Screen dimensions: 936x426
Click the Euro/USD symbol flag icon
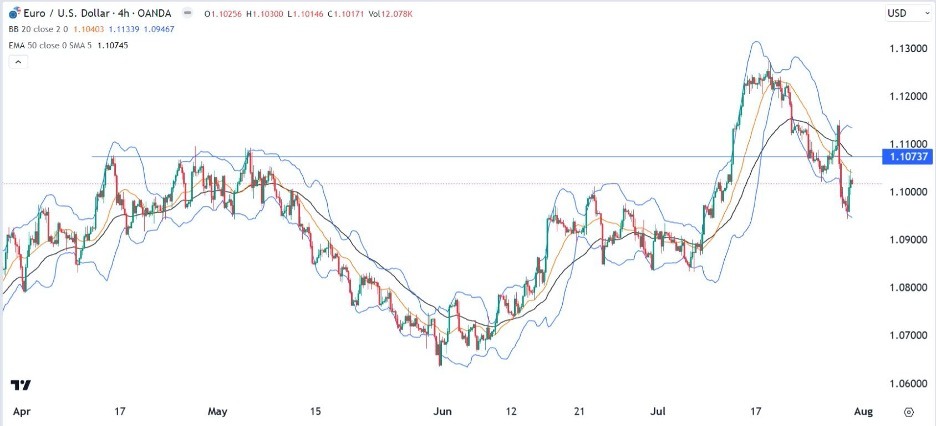point(12,14)
